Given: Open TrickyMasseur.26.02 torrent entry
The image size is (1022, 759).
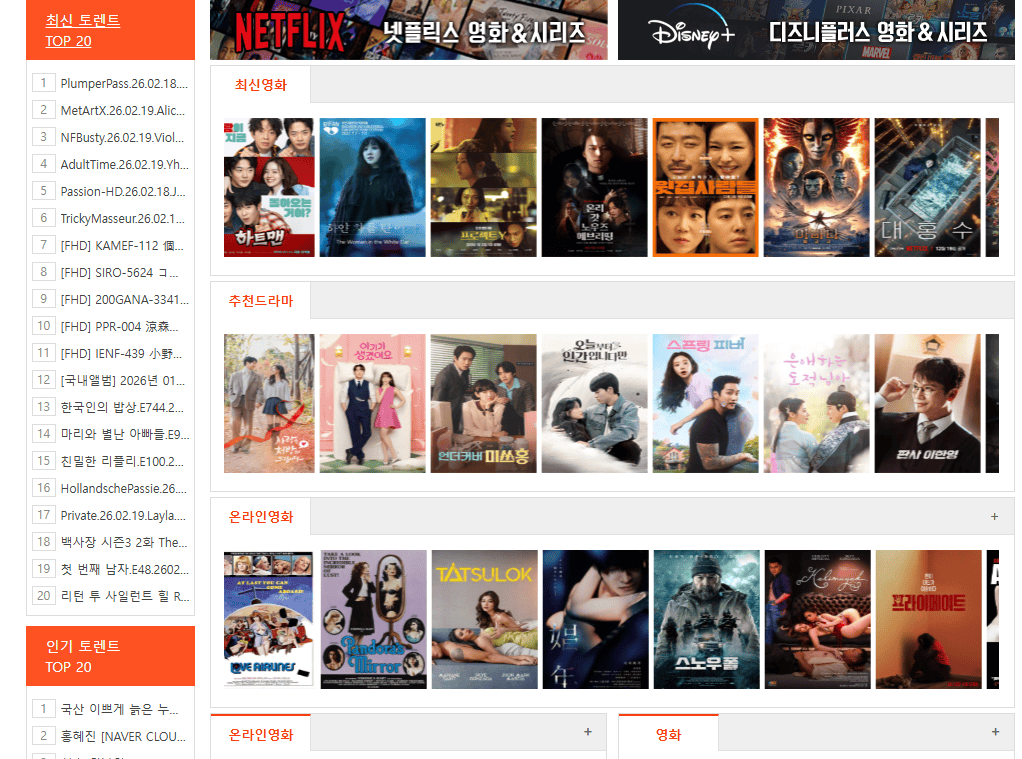Looking at the screenshot, I should tap(123, 218).
